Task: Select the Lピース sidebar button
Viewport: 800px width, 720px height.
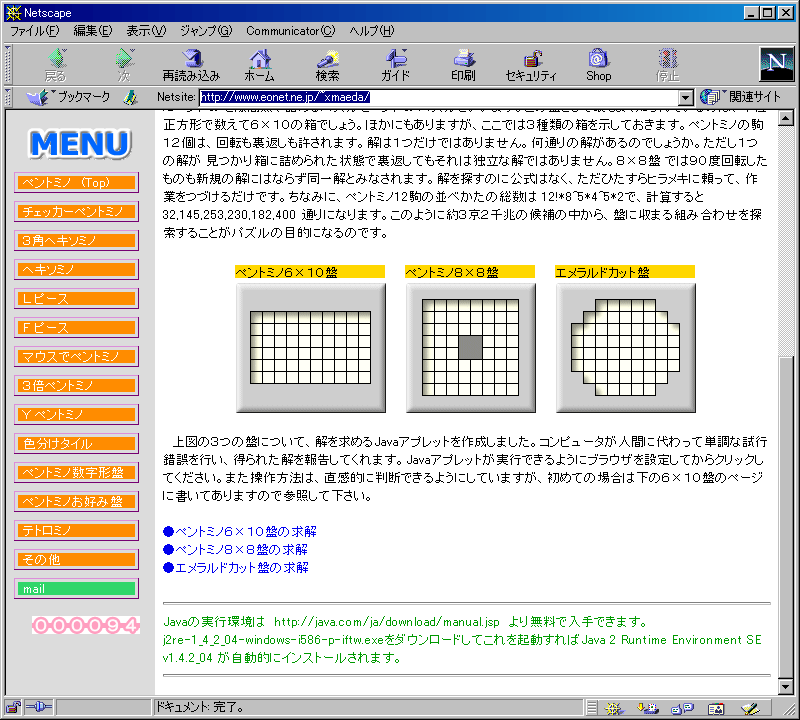Action: [77, 299]
